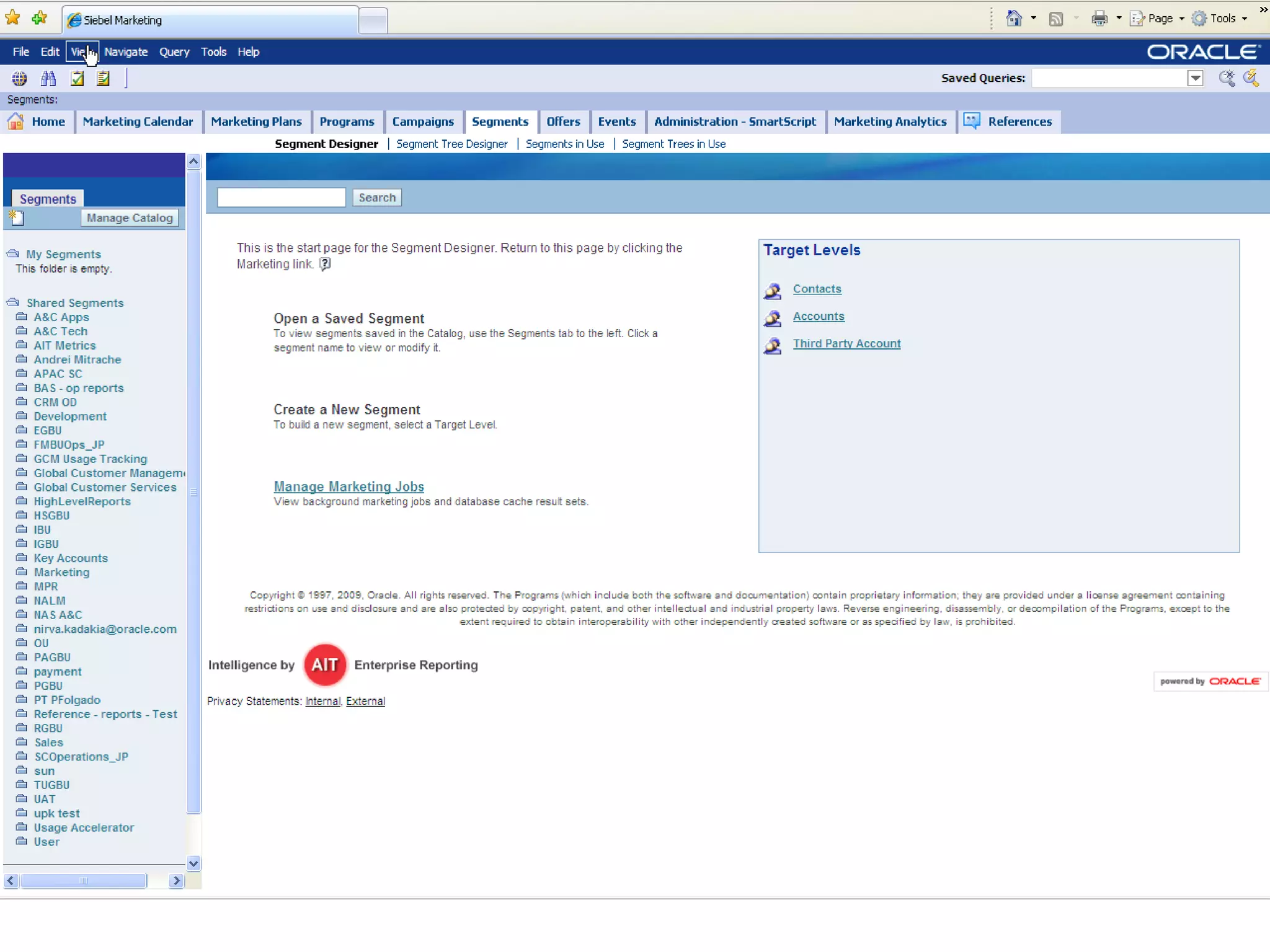This screenshot has height=952, width=1270.
Task: Open the Internal privacy statement link
Action: (322, 701)
